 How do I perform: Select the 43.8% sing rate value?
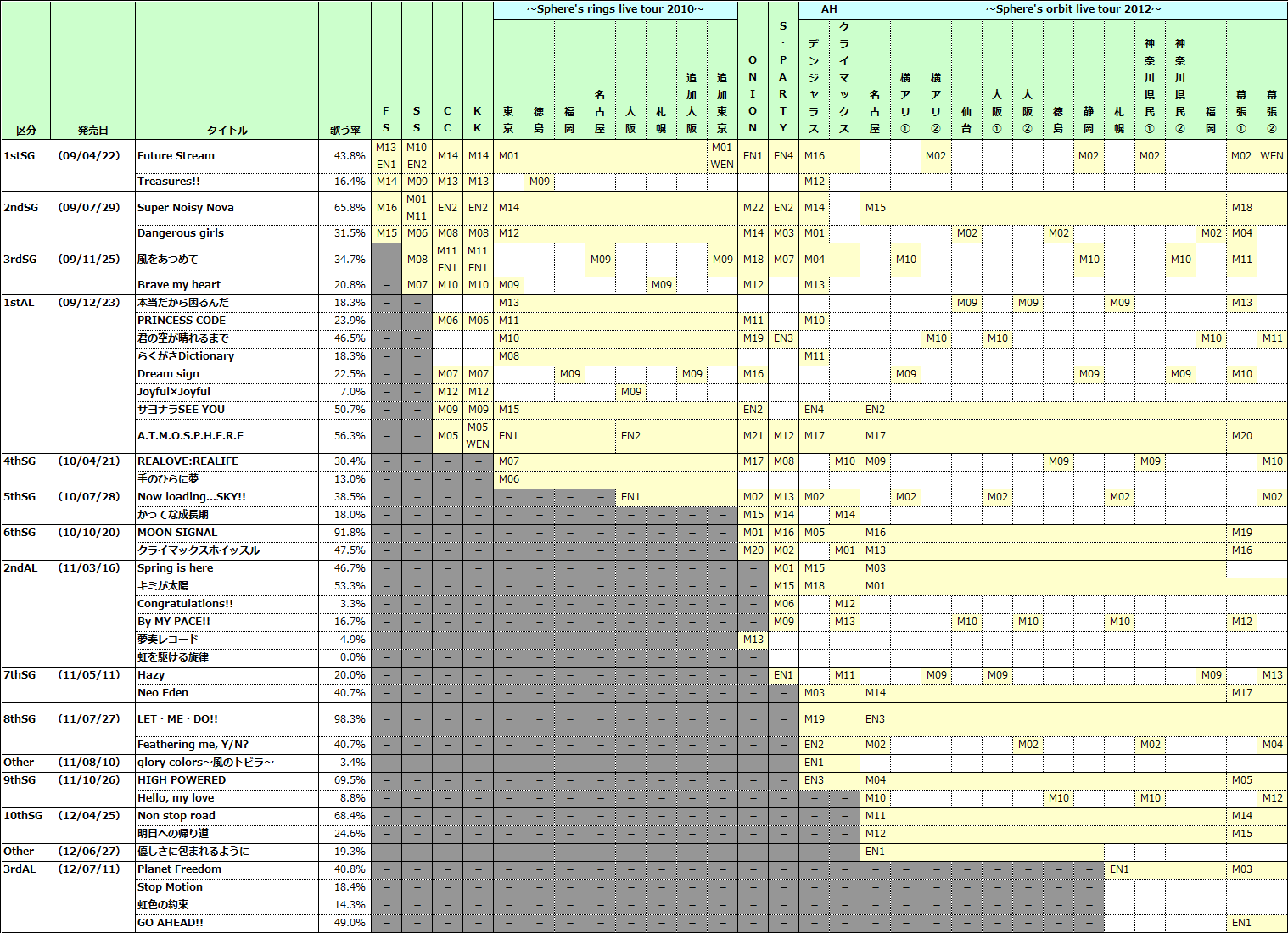[350, 156]
